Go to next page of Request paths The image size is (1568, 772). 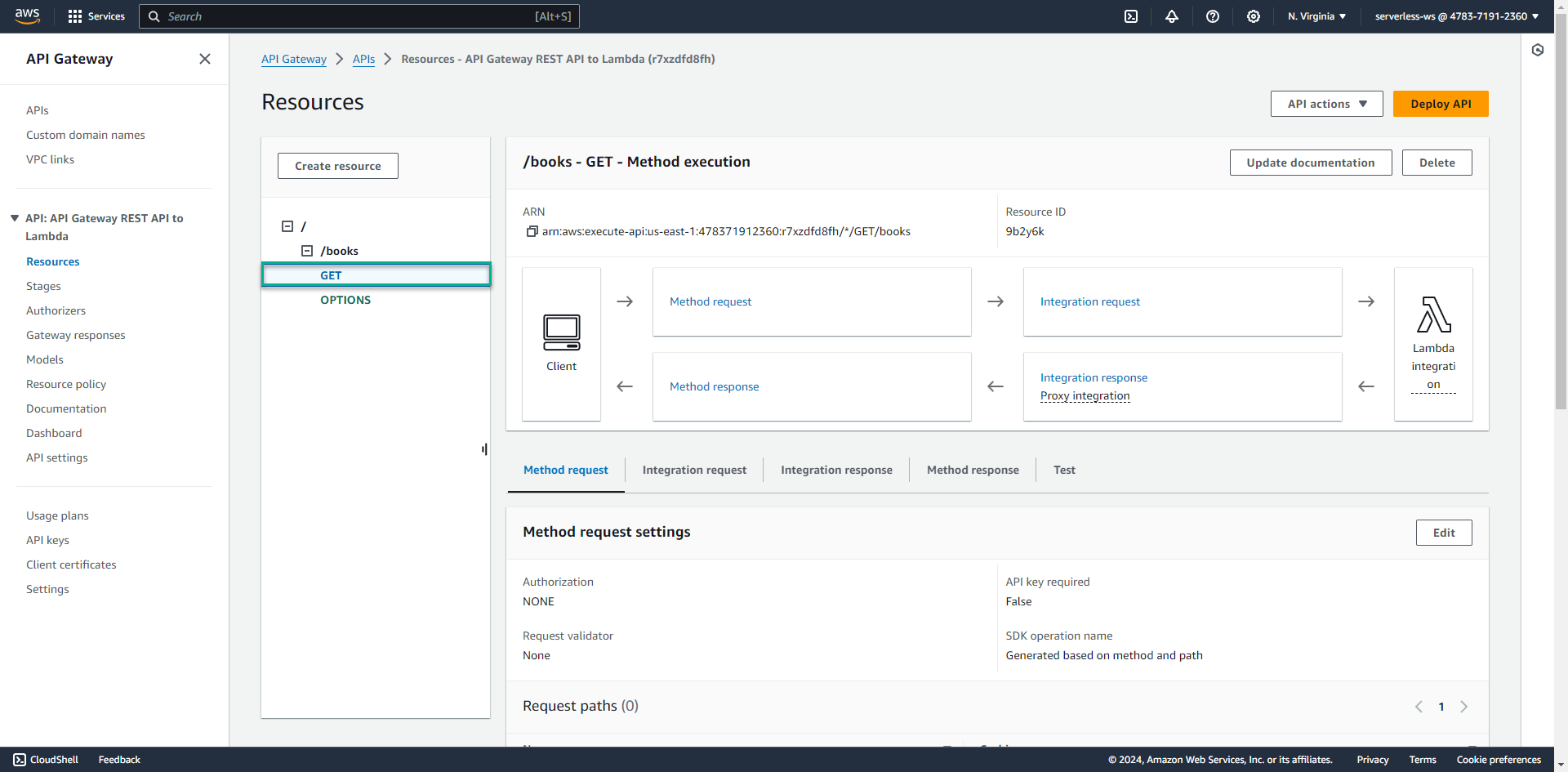[x=1464, y=707]
